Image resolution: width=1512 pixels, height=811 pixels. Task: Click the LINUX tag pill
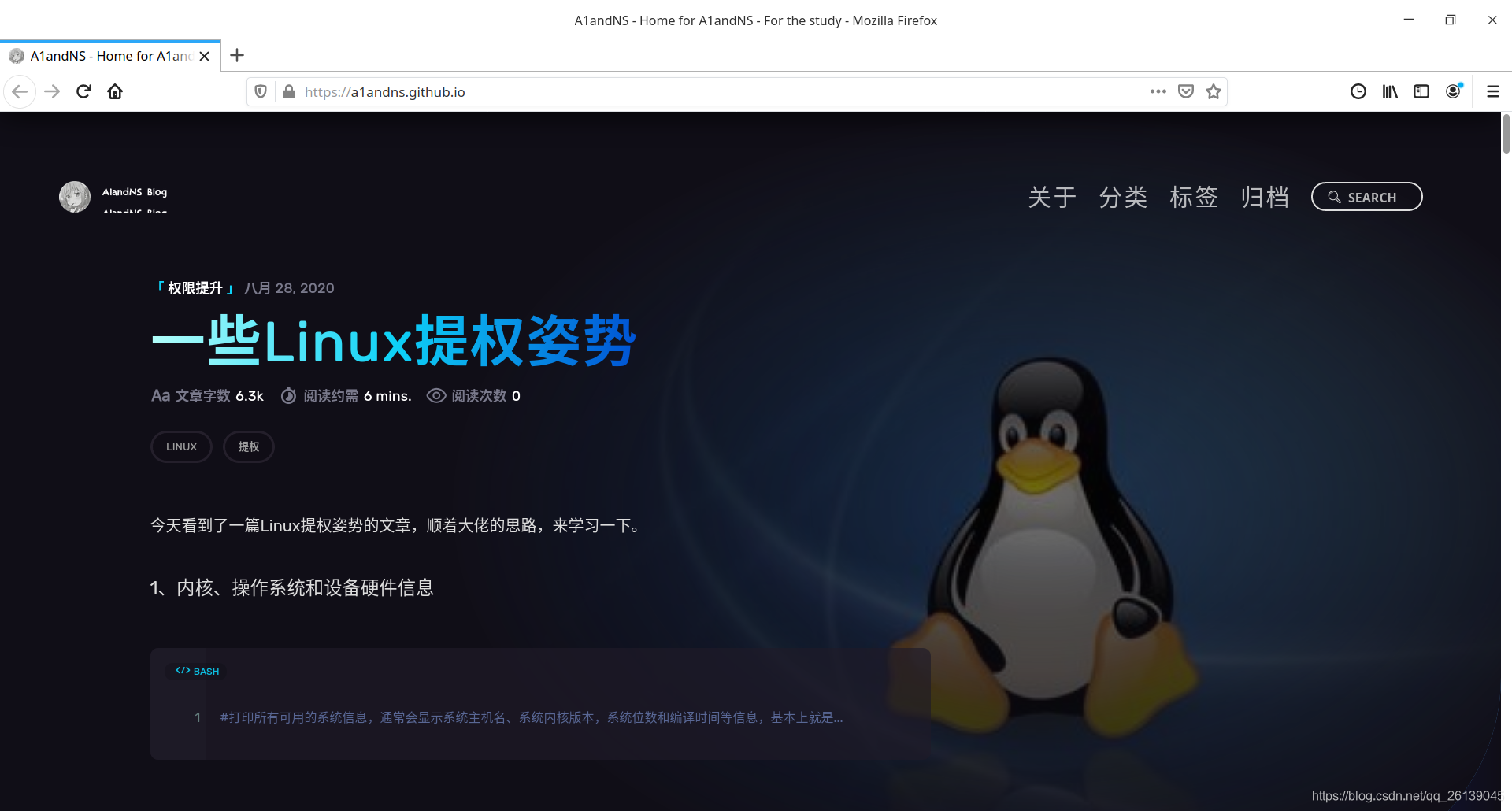pos(181,446)
